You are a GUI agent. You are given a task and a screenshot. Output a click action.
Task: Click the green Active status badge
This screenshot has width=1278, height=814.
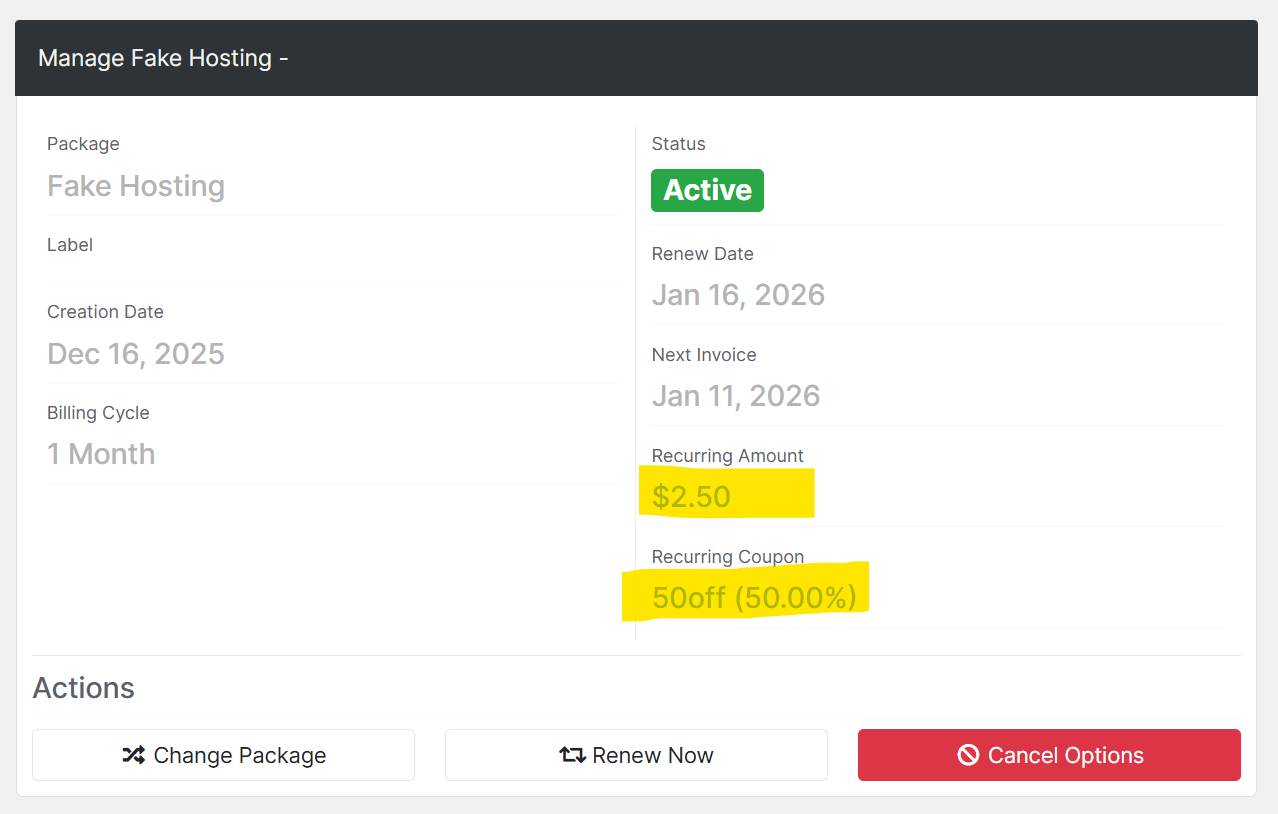[x=707, y=190]
